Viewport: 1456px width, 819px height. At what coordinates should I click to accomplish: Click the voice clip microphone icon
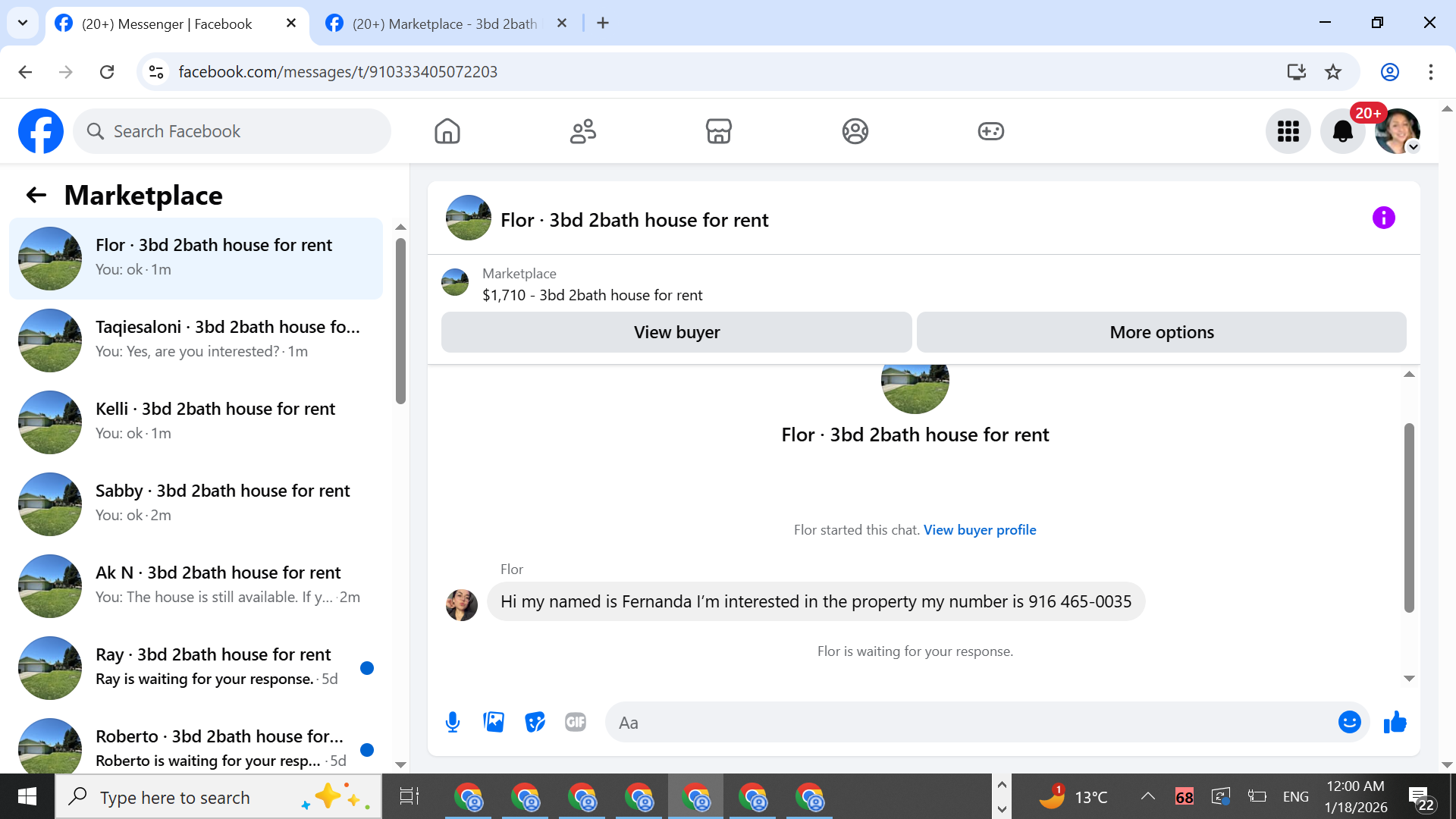(x=453, y=722)
